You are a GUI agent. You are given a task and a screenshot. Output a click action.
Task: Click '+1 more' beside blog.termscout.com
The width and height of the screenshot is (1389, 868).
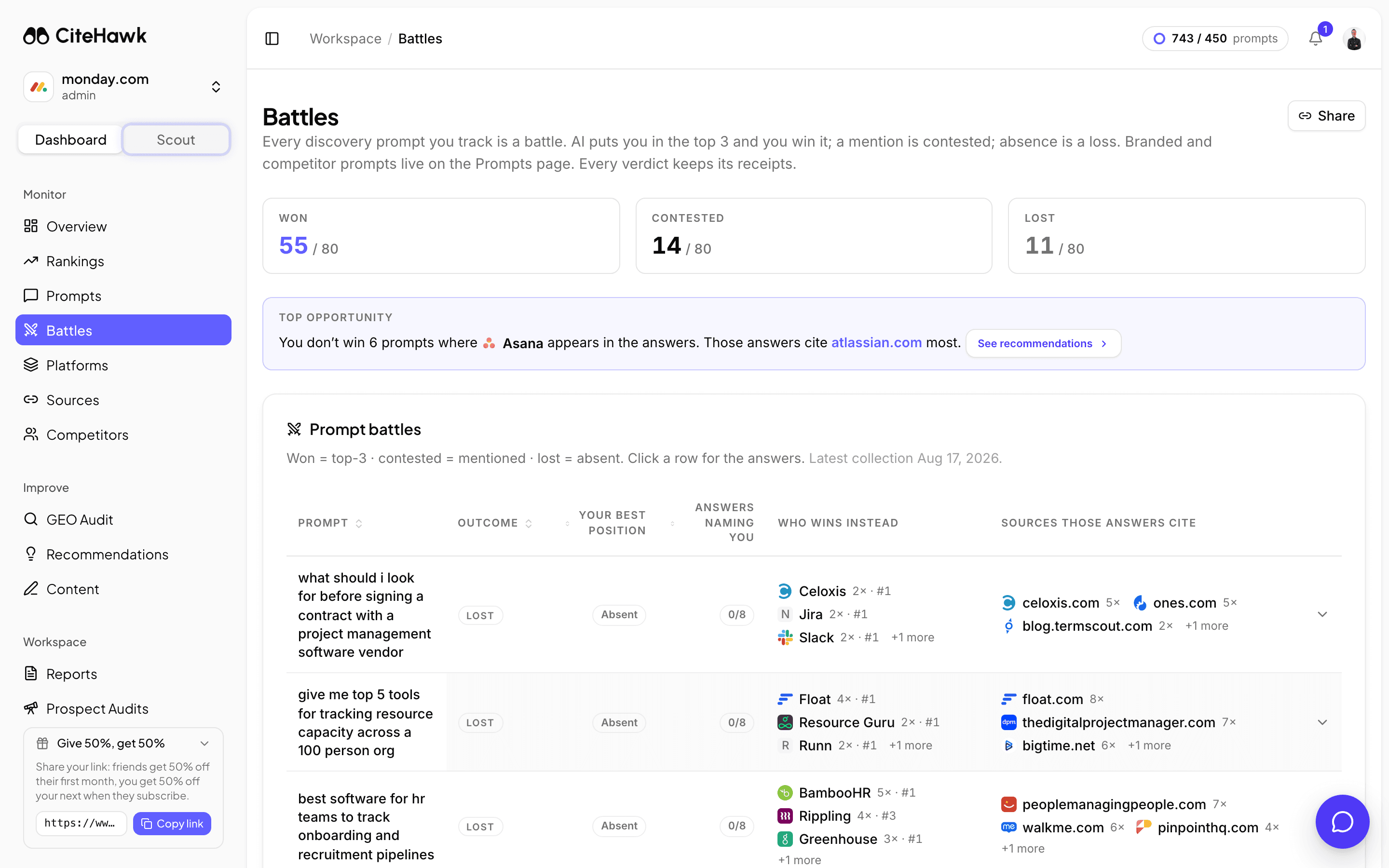pos(1207,626)
